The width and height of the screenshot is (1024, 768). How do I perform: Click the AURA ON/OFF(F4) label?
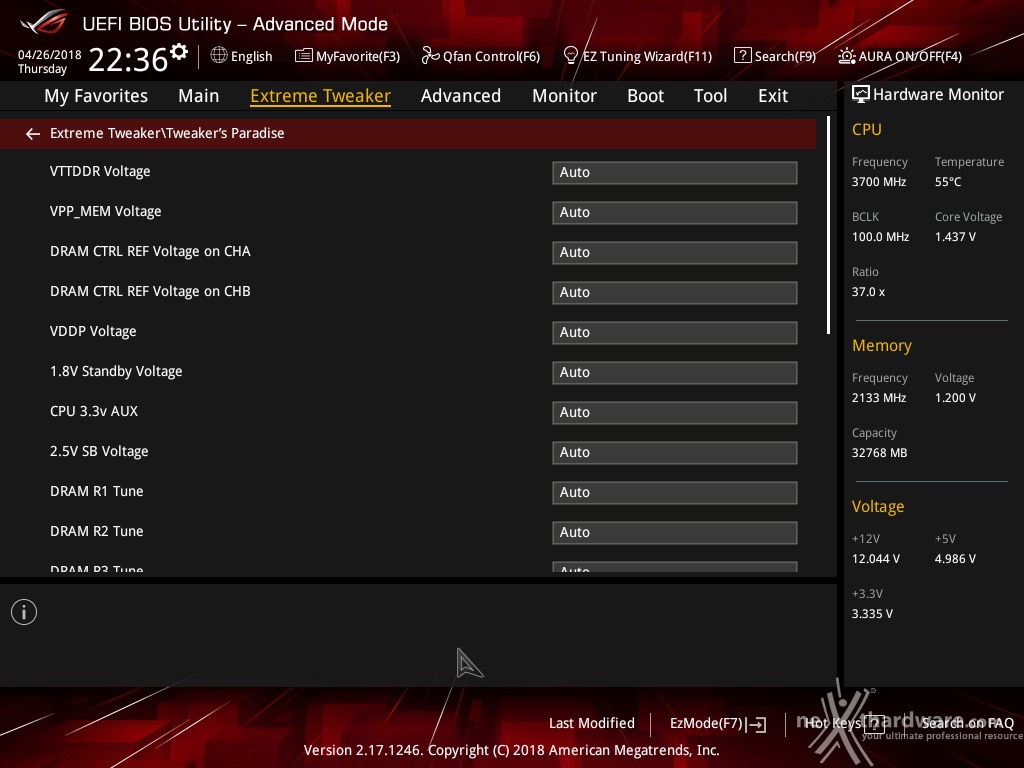pos(910,57)
